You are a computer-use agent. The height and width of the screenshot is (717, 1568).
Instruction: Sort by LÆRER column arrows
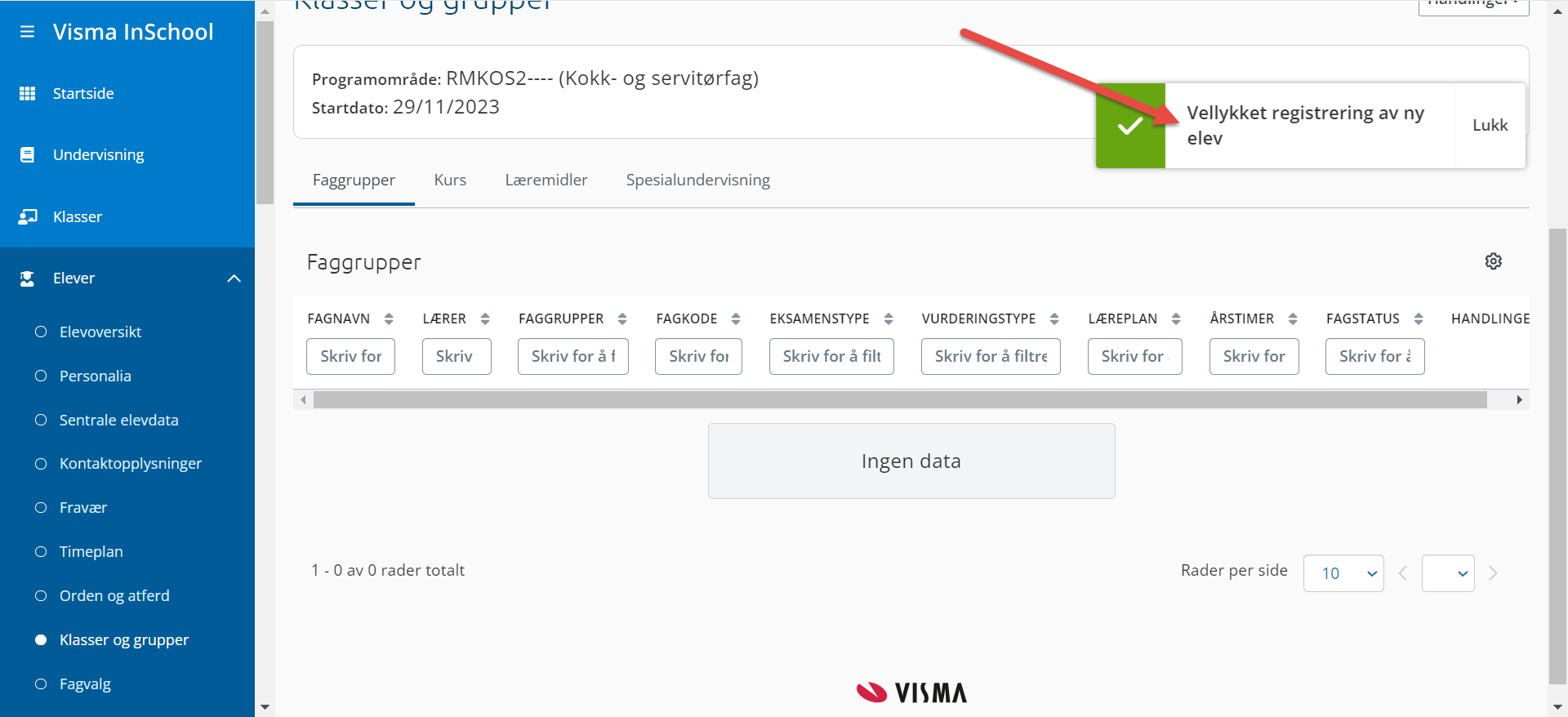pyautogui.click(x=485, y=318)
